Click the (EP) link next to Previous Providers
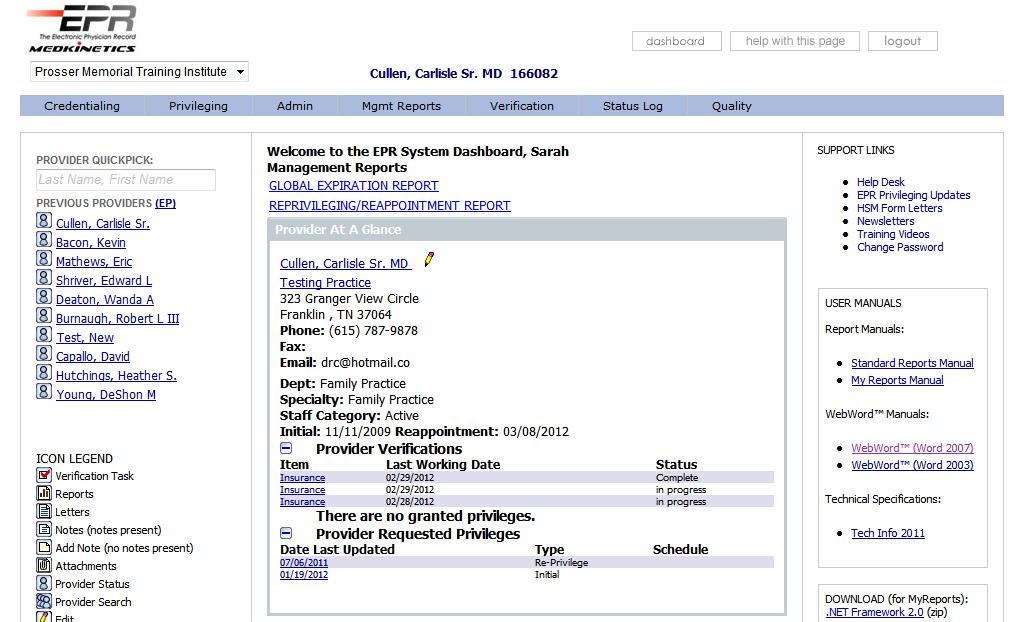 [x=165, y=203]
